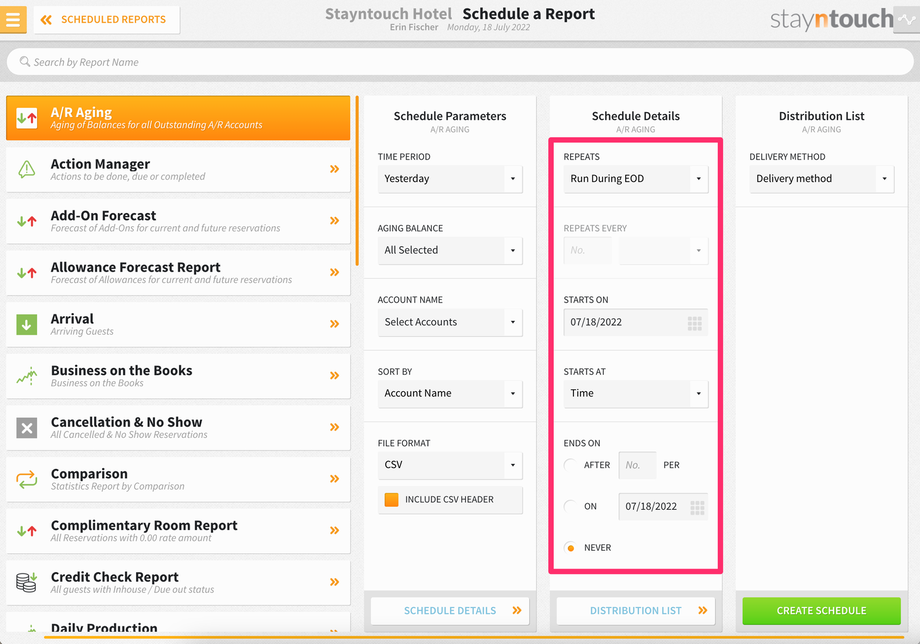Open the Repeats Run During EOD dropdown
Screen dimensions: 920x644
636,179
